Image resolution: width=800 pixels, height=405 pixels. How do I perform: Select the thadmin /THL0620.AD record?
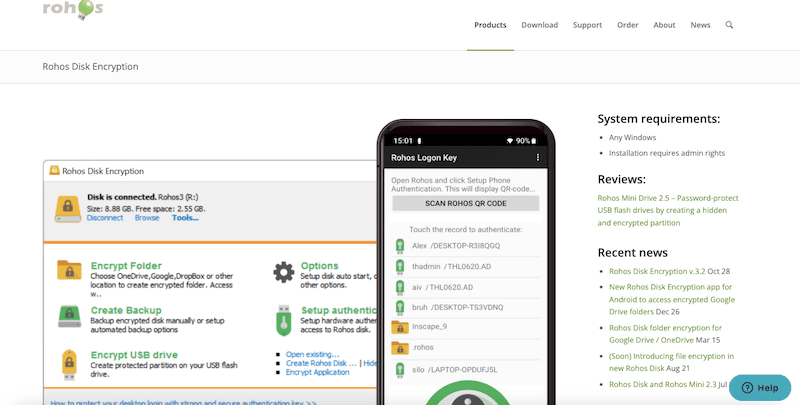coord(465,267)
